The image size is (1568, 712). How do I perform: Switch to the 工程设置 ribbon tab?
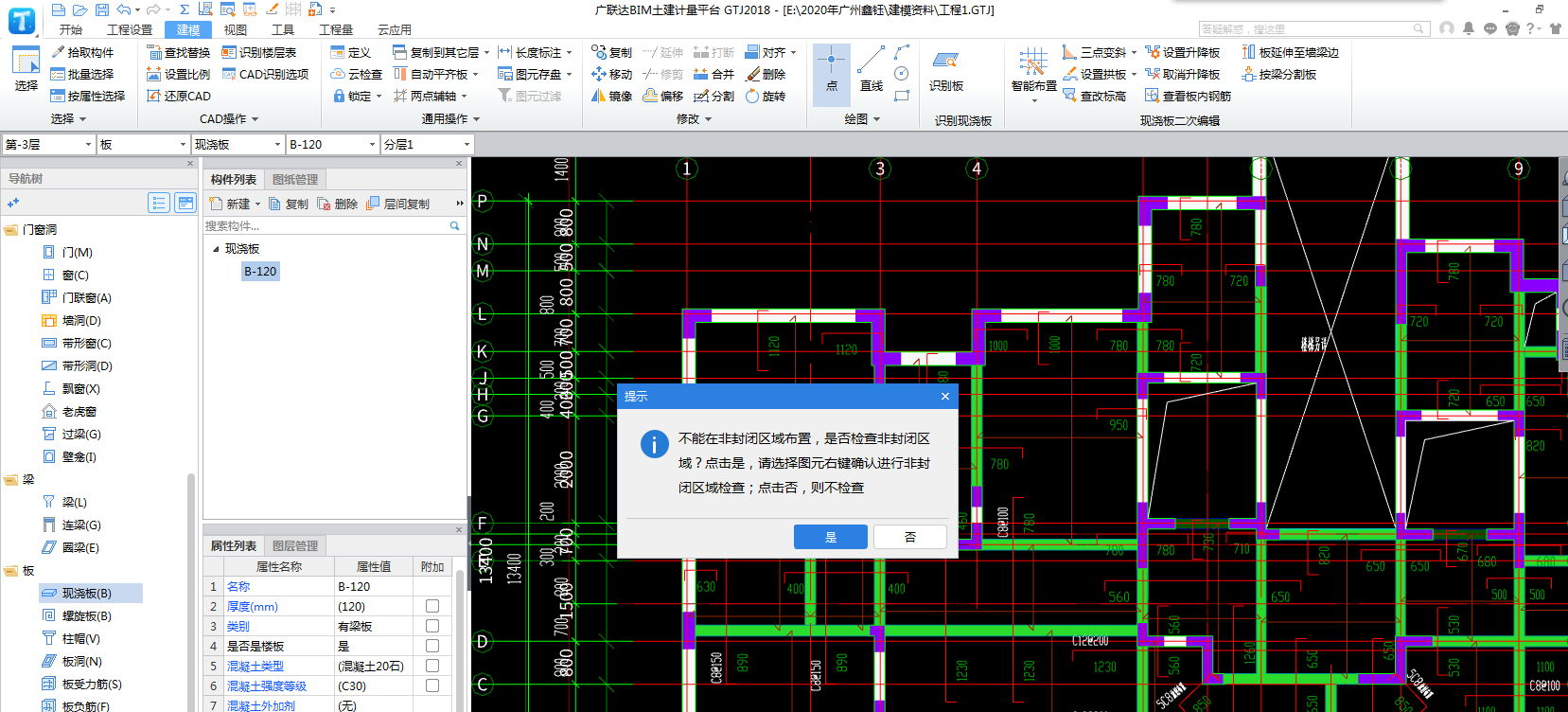130,29
